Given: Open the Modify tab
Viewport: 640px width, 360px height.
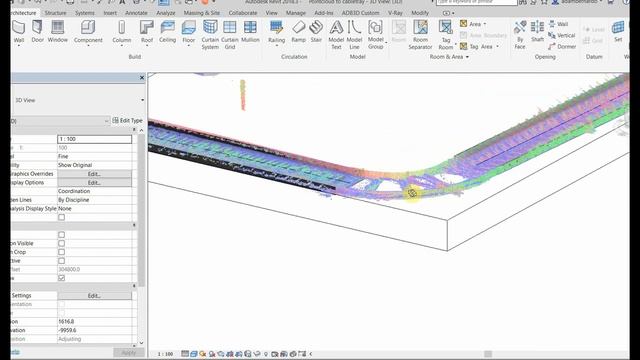Looking at the screenshot, I should (x=420, y=13).
